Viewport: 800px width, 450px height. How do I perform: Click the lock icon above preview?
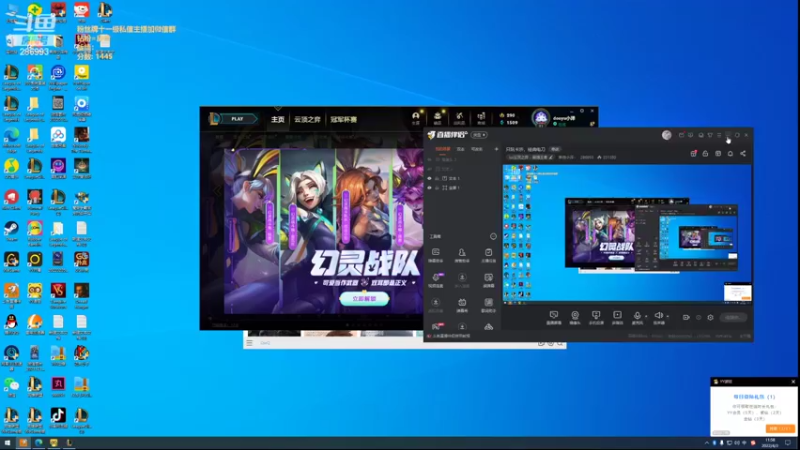coord(706,153)
